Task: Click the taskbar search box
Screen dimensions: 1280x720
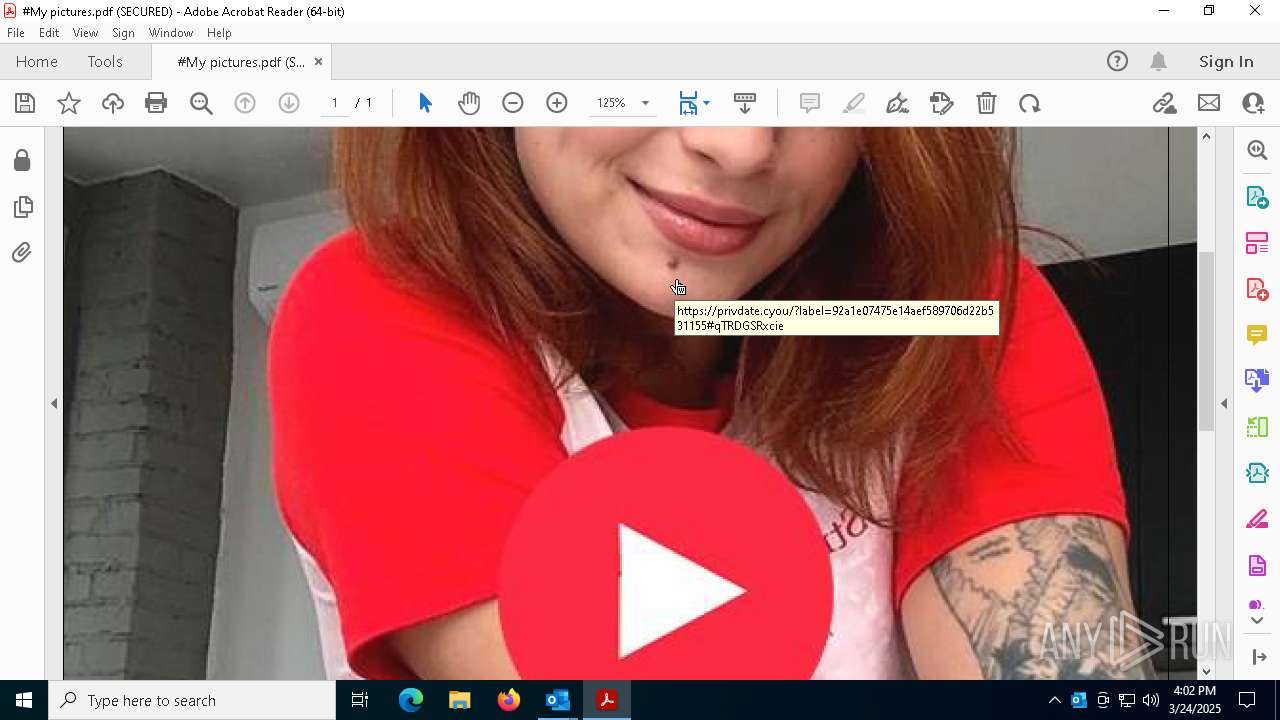Action: (192, 700)
